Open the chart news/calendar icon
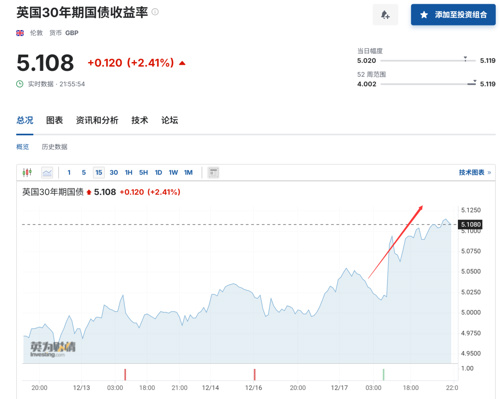500x399 pixels. 213,172
